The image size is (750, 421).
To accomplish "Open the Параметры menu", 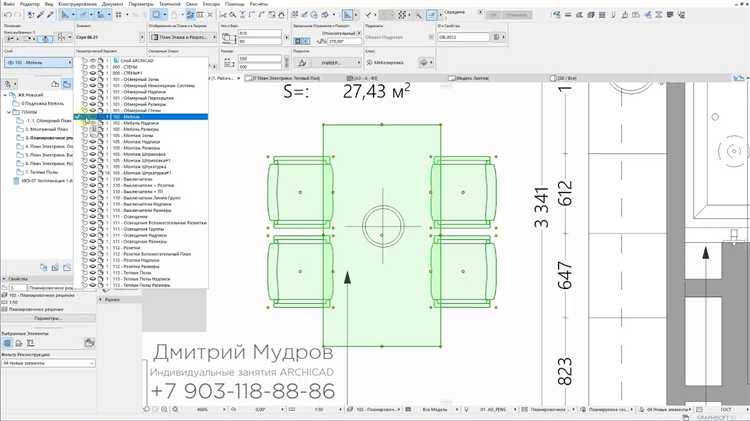I will pos(142,4).
